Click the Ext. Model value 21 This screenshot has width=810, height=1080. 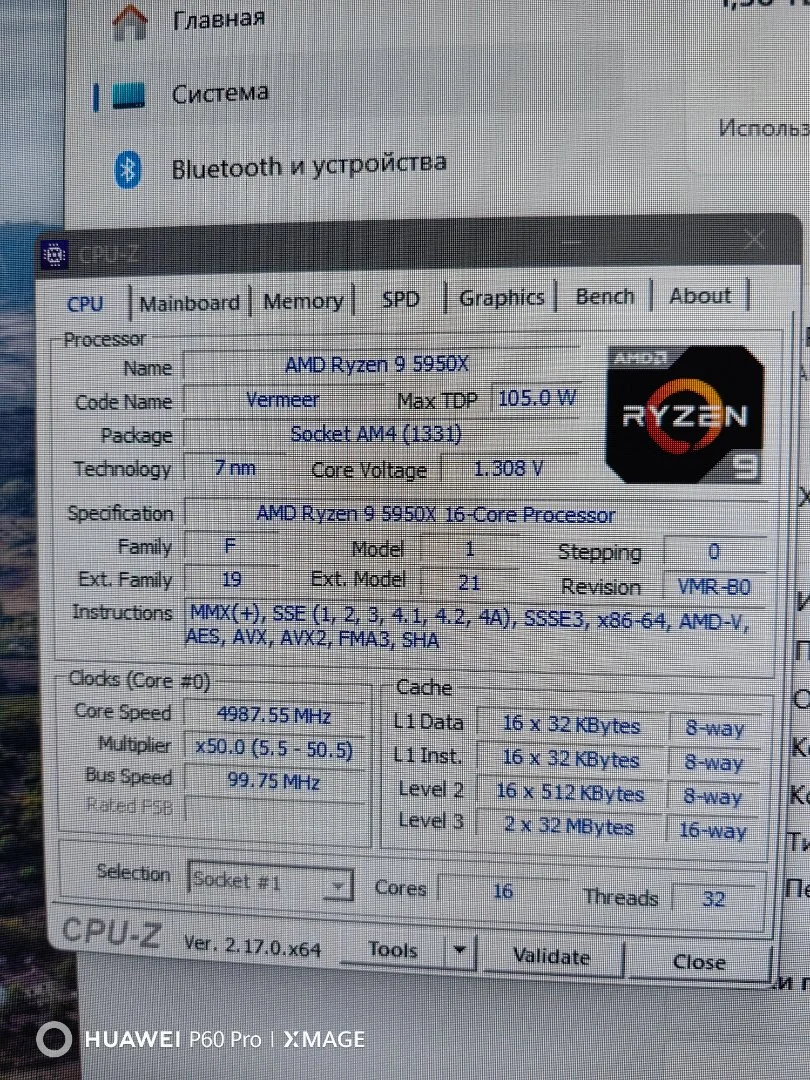point(469,583)
